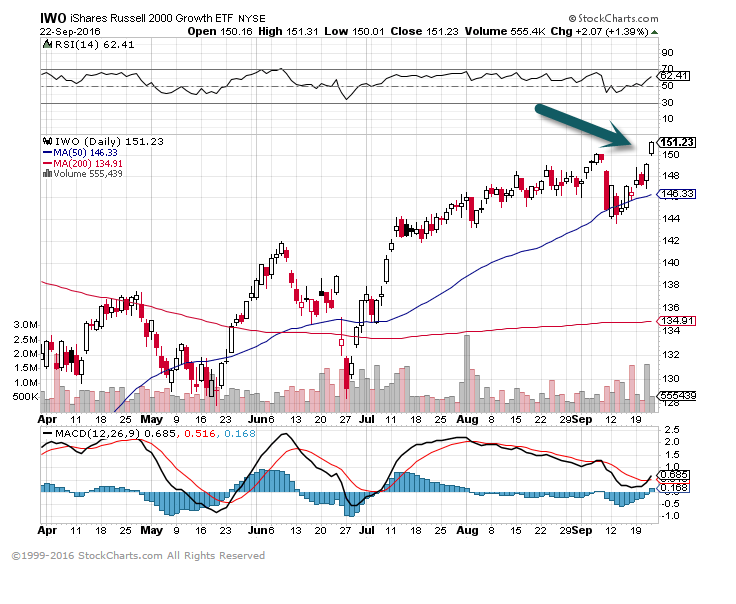Screen dimensions: 736x604
Task: Click the IWO (Daily) 151.23 legend
Action: (109, 141)
